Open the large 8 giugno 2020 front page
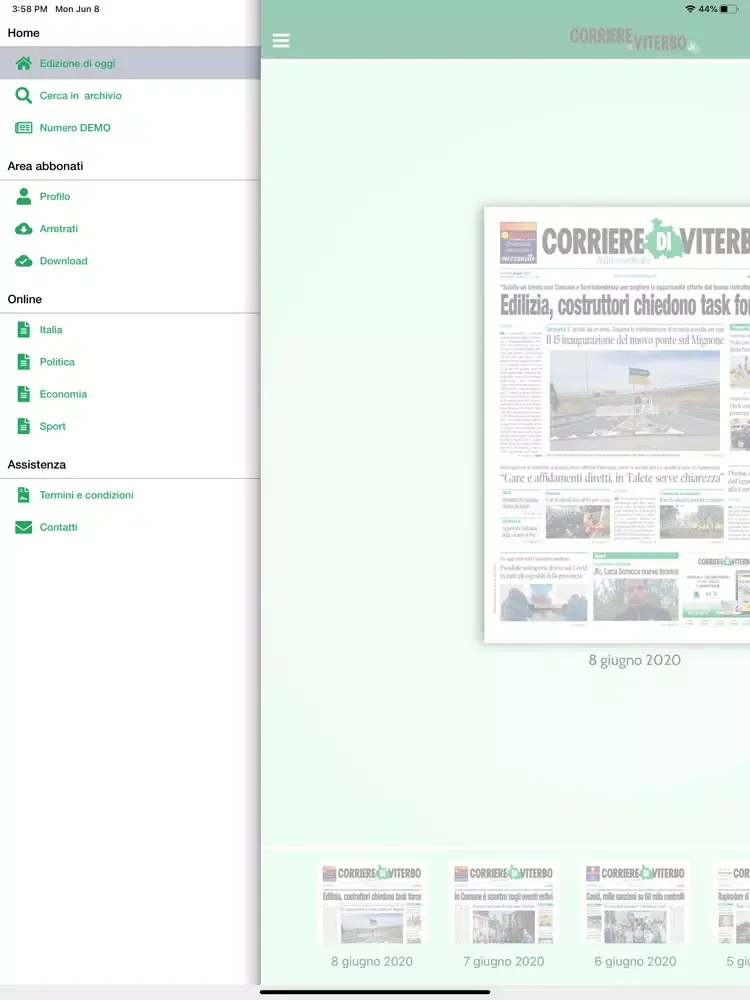The image size is (750, 1000). pos(617,425)
